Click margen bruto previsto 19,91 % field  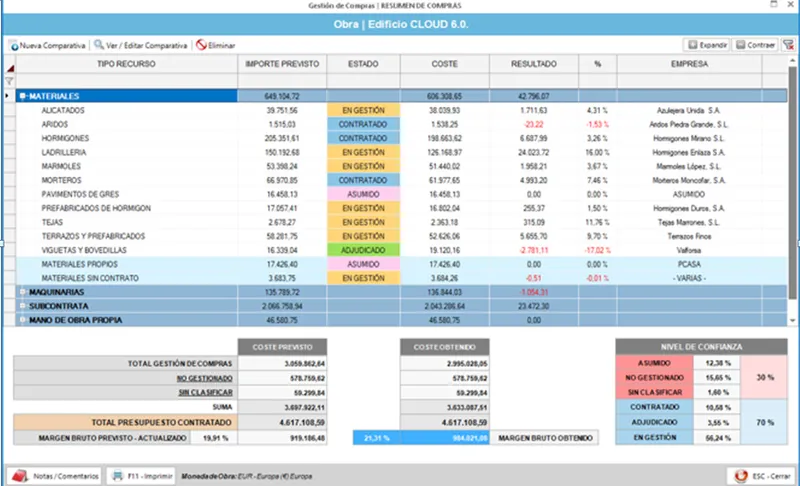(x=214, y=438)
